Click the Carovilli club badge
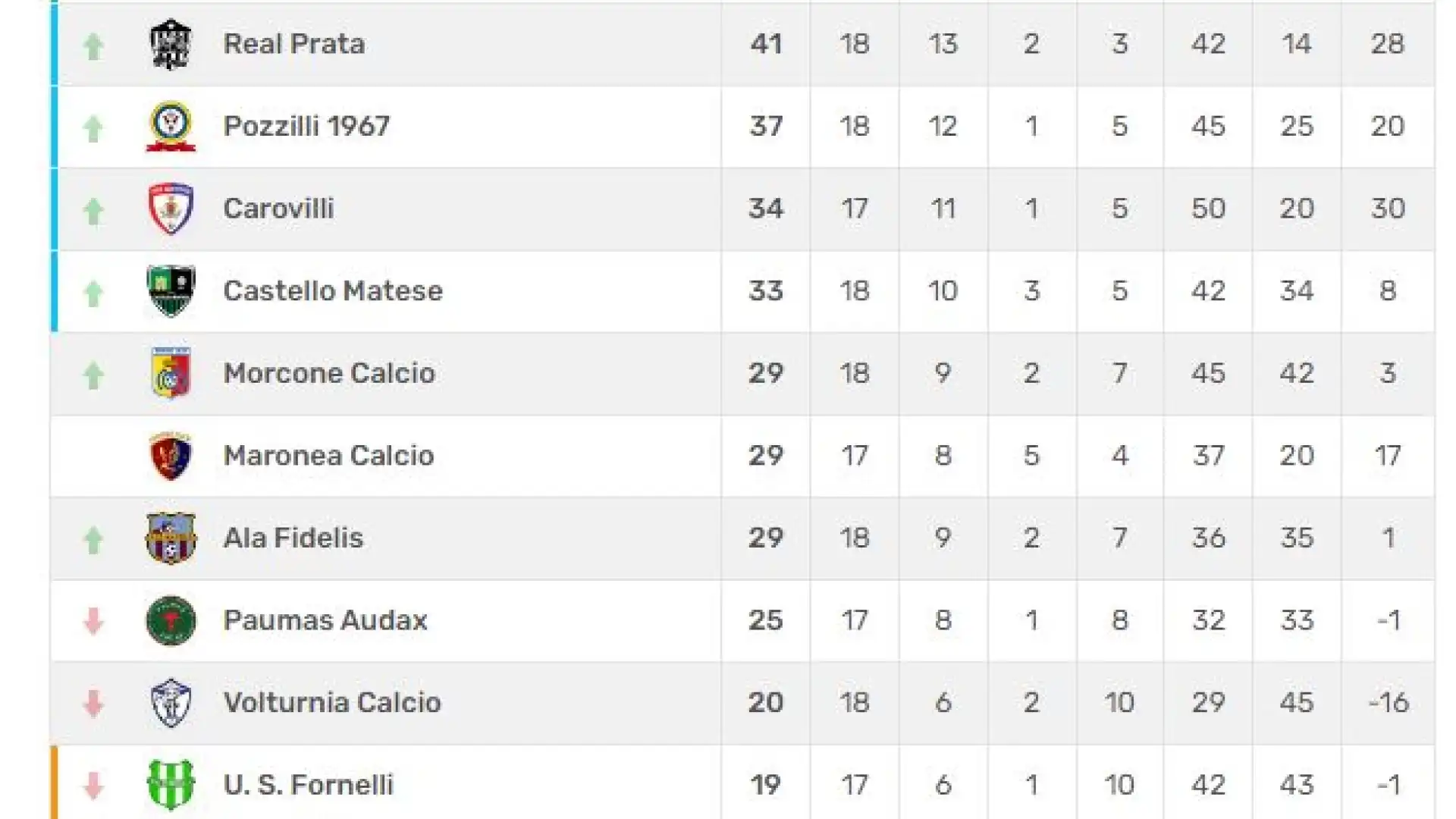 171,209
